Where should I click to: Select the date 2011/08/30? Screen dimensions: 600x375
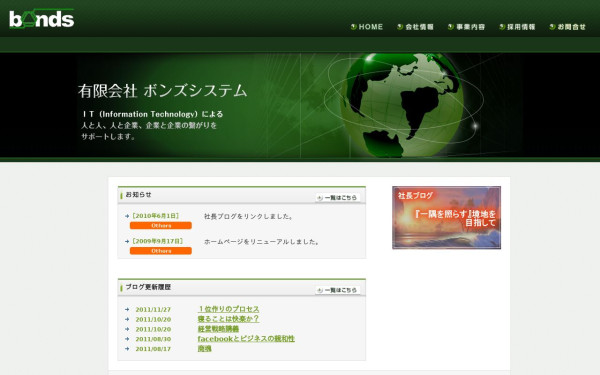coord(153,339)
